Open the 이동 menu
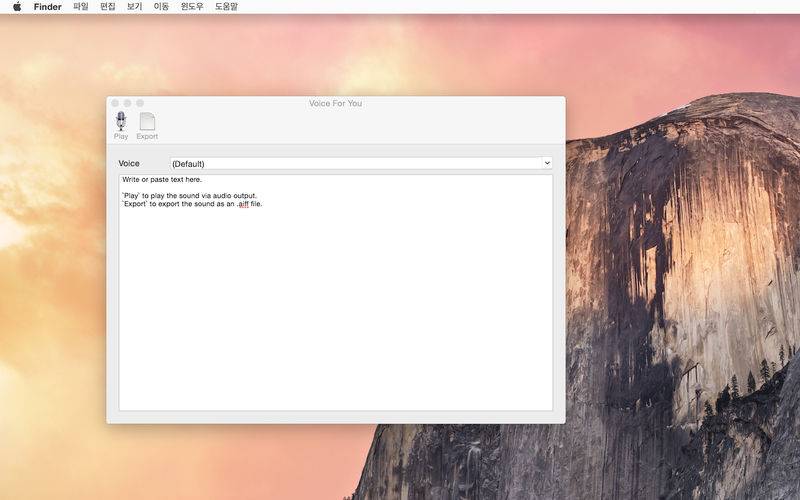Viewport: 800px width, 500px height. [161, 7]
